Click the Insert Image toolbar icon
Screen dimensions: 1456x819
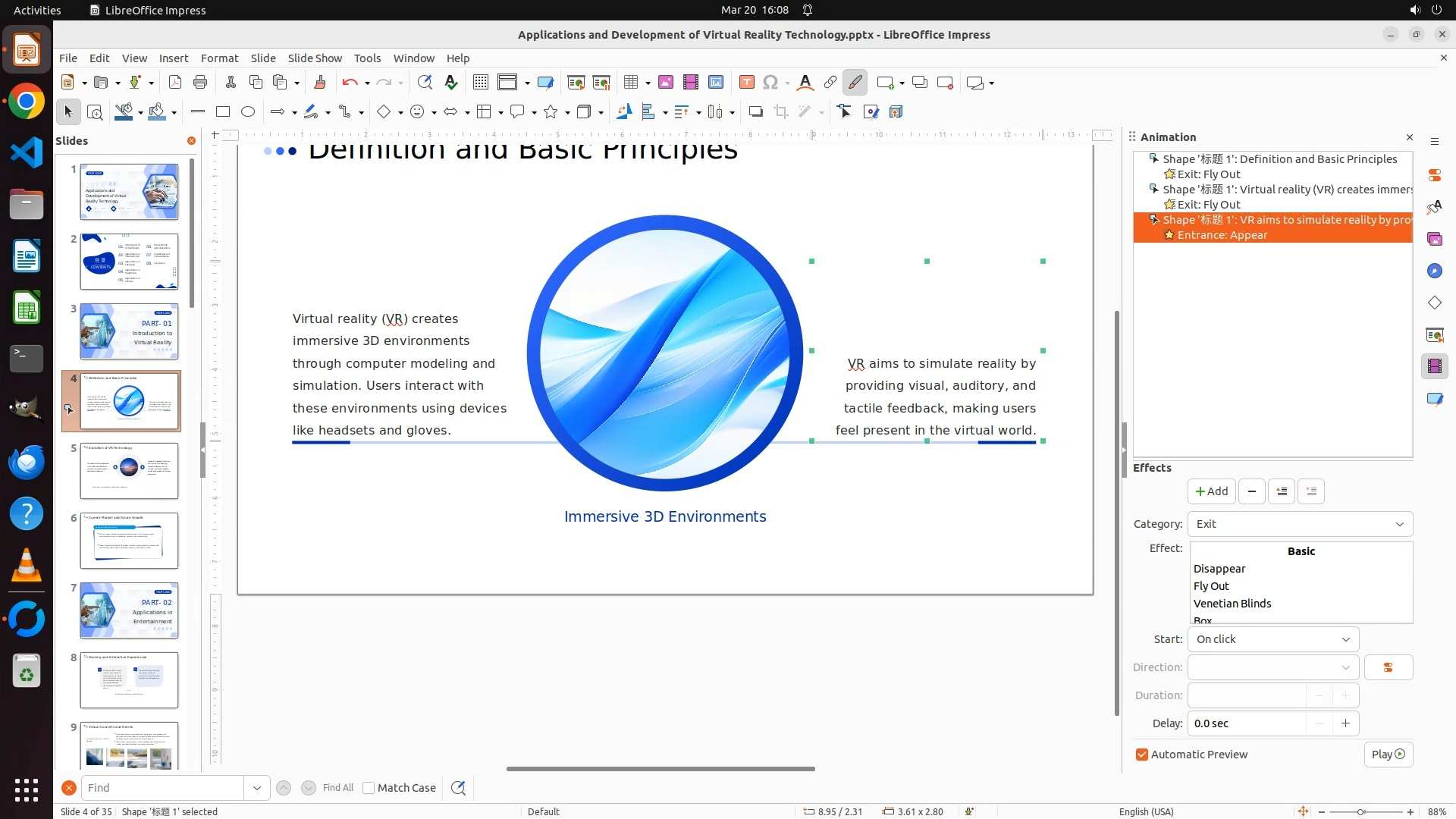[666, 83]
